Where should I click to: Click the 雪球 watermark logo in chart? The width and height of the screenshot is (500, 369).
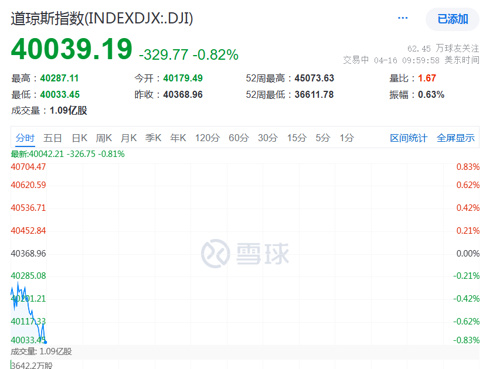[x=245, y=254]
